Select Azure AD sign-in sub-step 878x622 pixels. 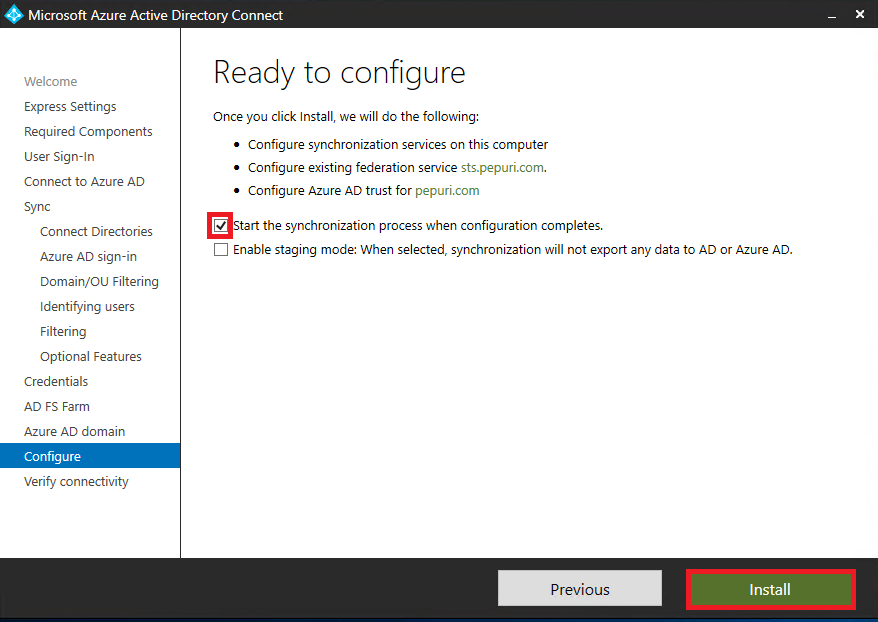pos(88,257)
